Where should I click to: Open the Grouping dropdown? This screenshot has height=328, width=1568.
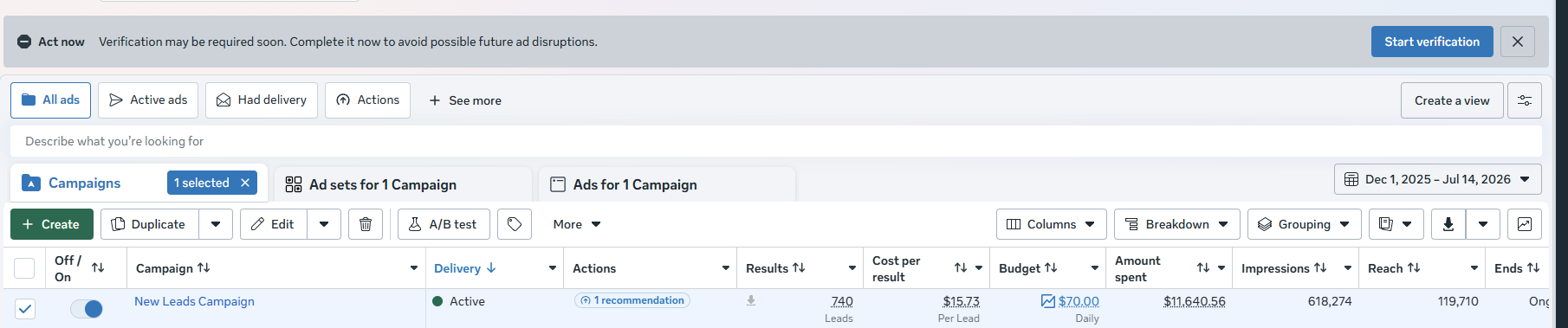pos(1304,224)
